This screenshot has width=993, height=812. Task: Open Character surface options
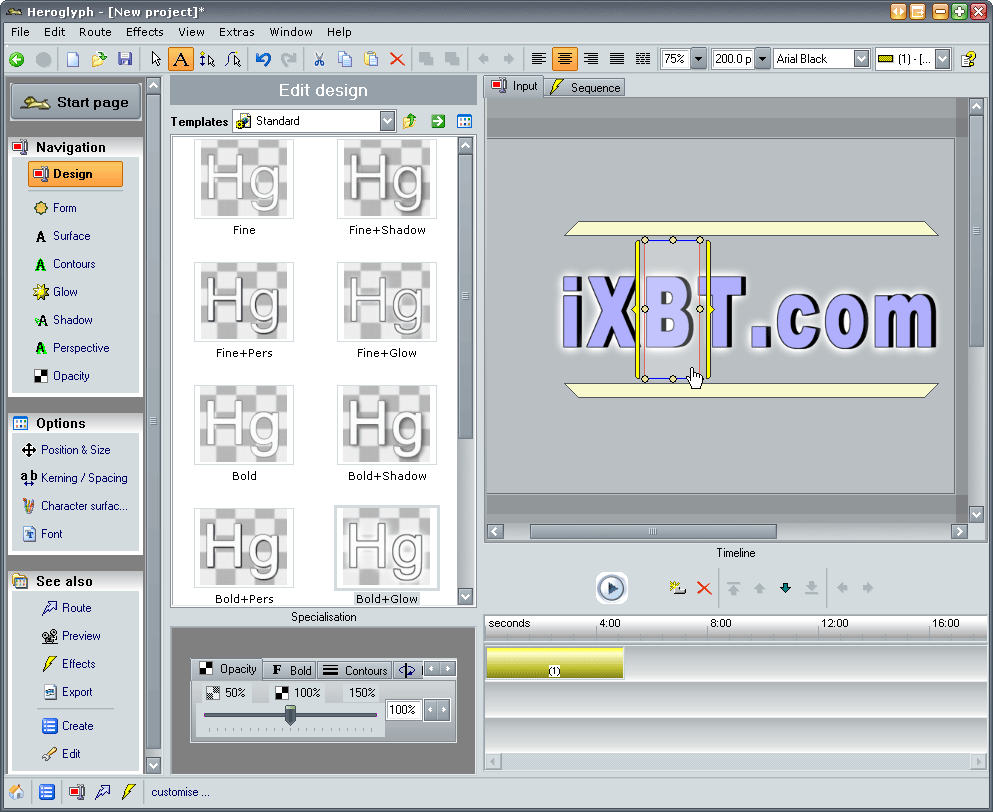click(x=75, y=506)
